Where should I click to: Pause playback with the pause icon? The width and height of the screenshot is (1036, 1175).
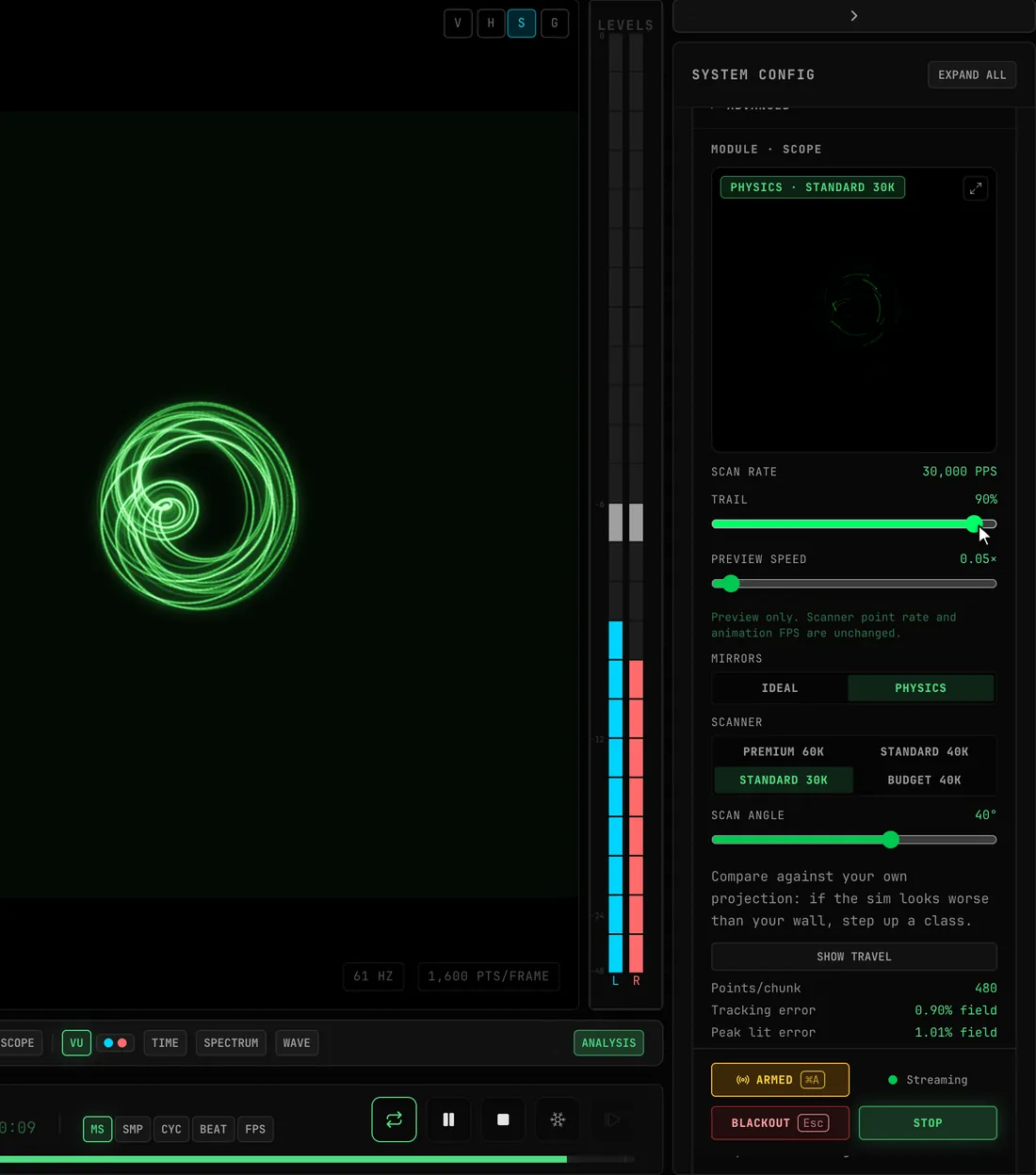[448, 1119]
